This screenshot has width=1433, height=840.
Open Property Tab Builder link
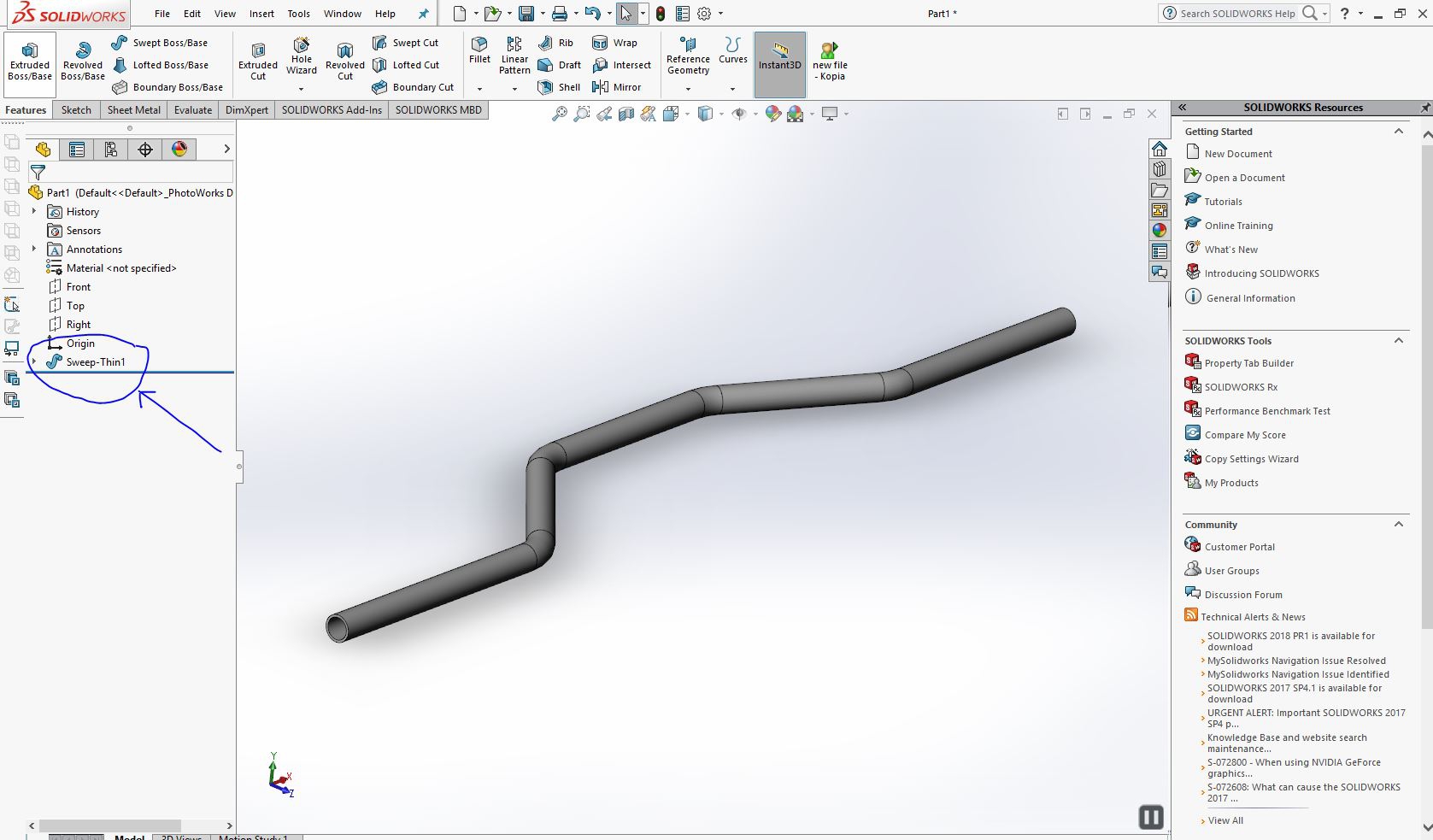point(1249,363)
